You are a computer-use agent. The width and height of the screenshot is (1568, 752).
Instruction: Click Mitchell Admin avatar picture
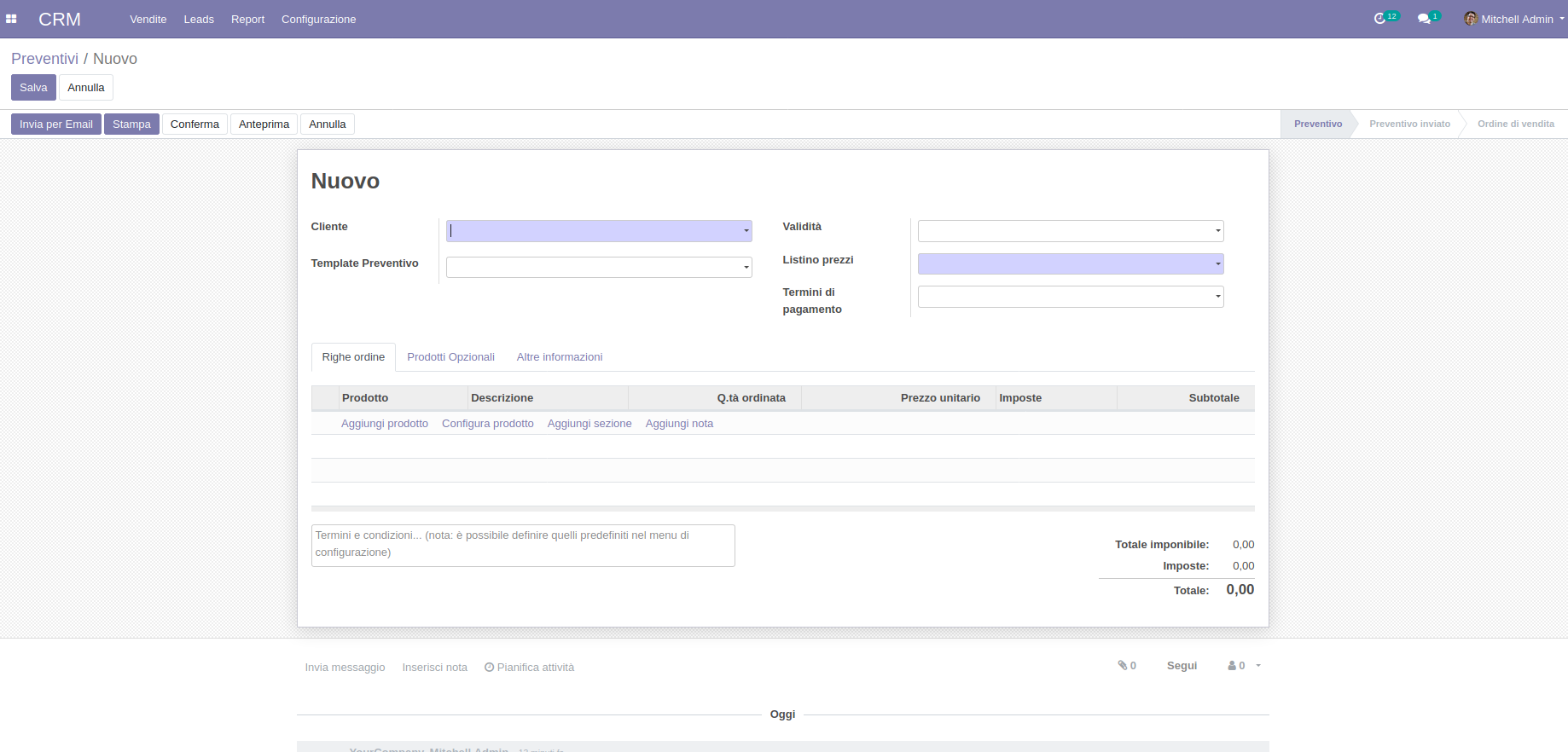click(x=1471, y=19)
